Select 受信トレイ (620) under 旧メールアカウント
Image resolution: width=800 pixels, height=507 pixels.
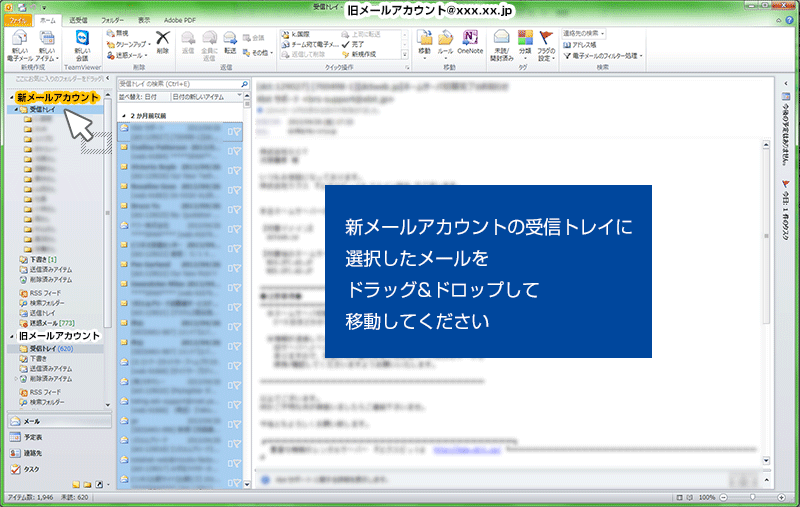(46, 349)
